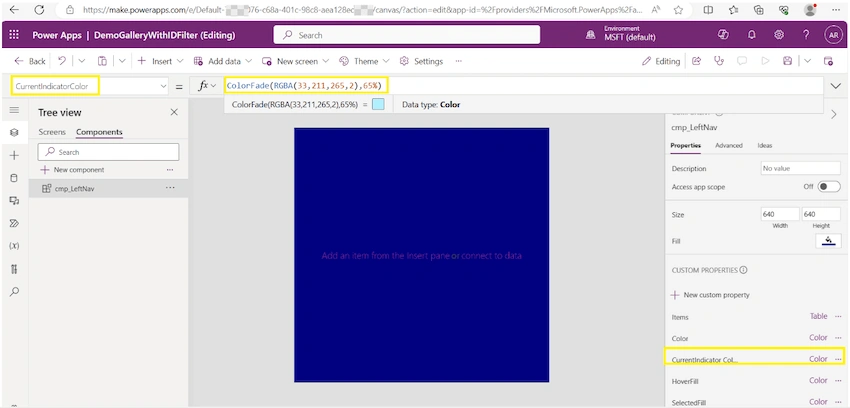Open the Power Apps app launcher waffle
The height and width of the screenshot is (408, 850).
(14, 35)
